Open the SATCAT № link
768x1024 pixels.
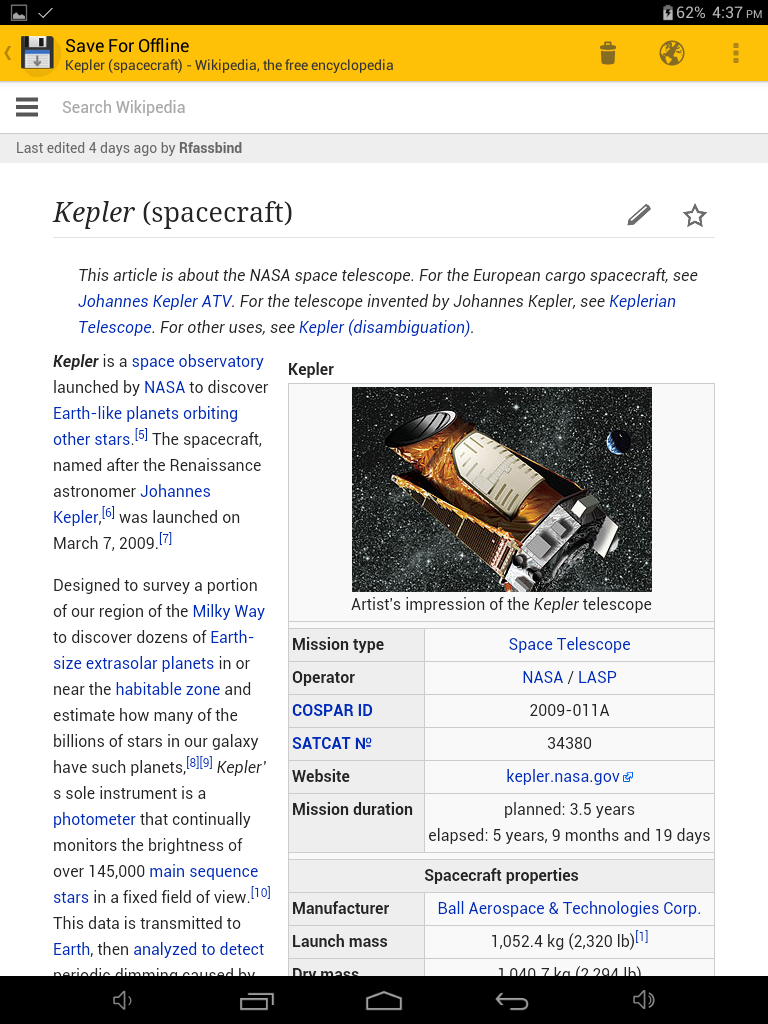332,743
